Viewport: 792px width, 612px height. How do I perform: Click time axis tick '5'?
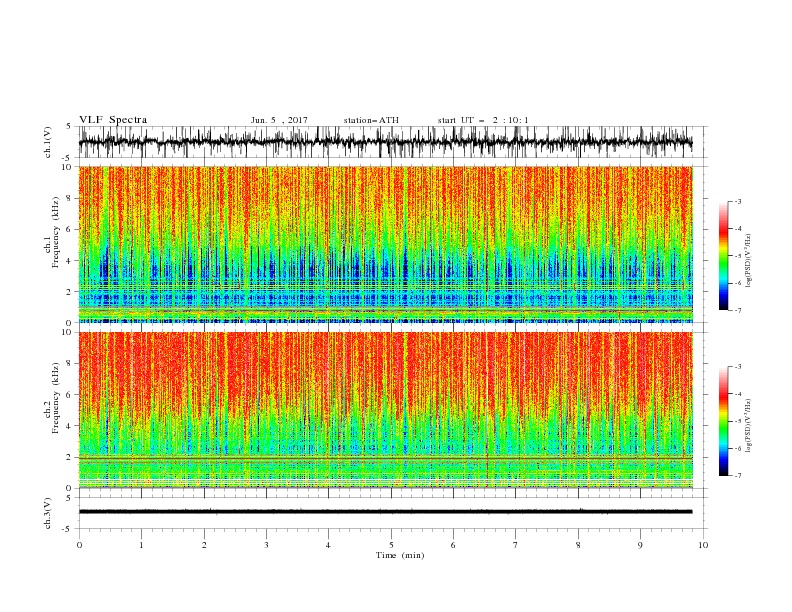[391, 545]
